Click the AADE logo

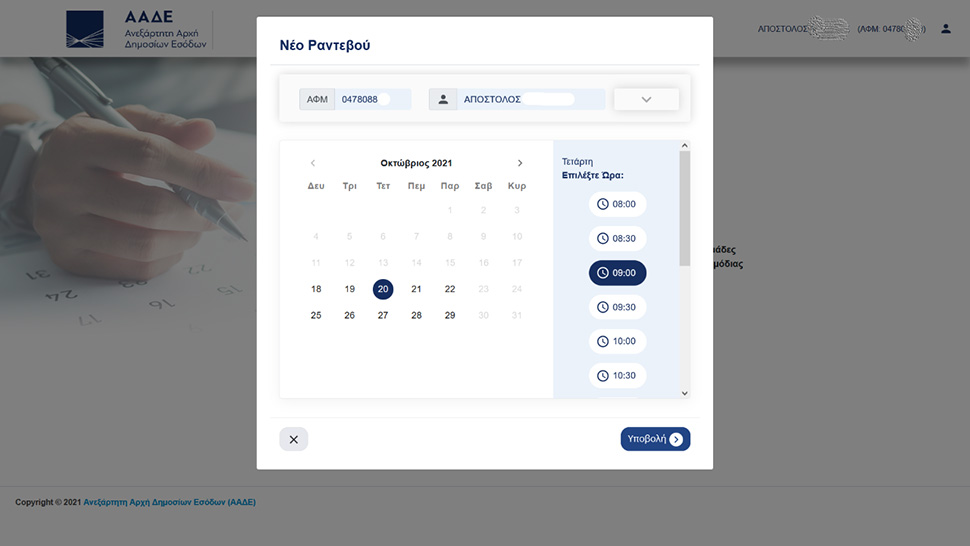coord(136,30)
